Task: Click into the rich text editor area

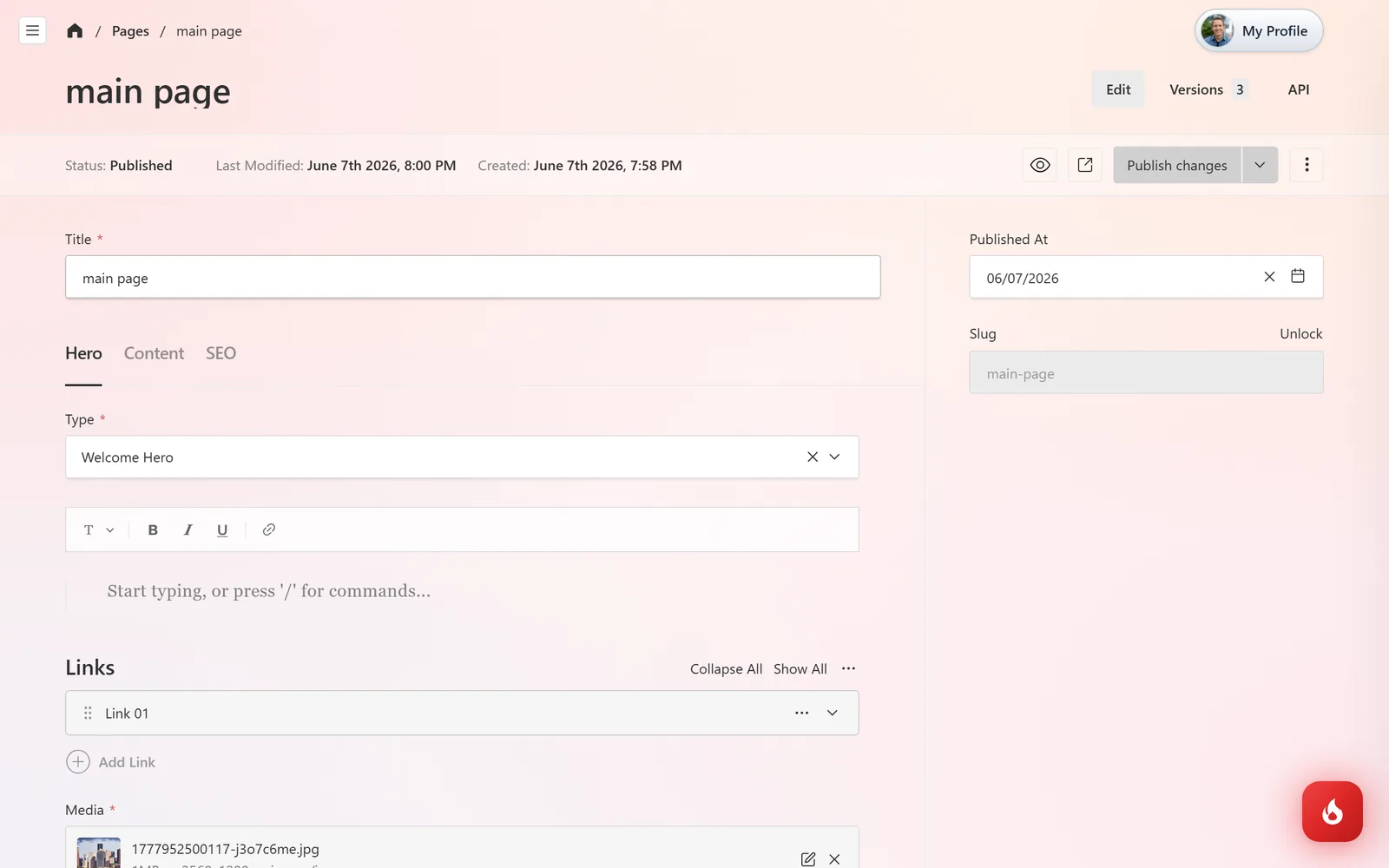Action: click(462, 591)
